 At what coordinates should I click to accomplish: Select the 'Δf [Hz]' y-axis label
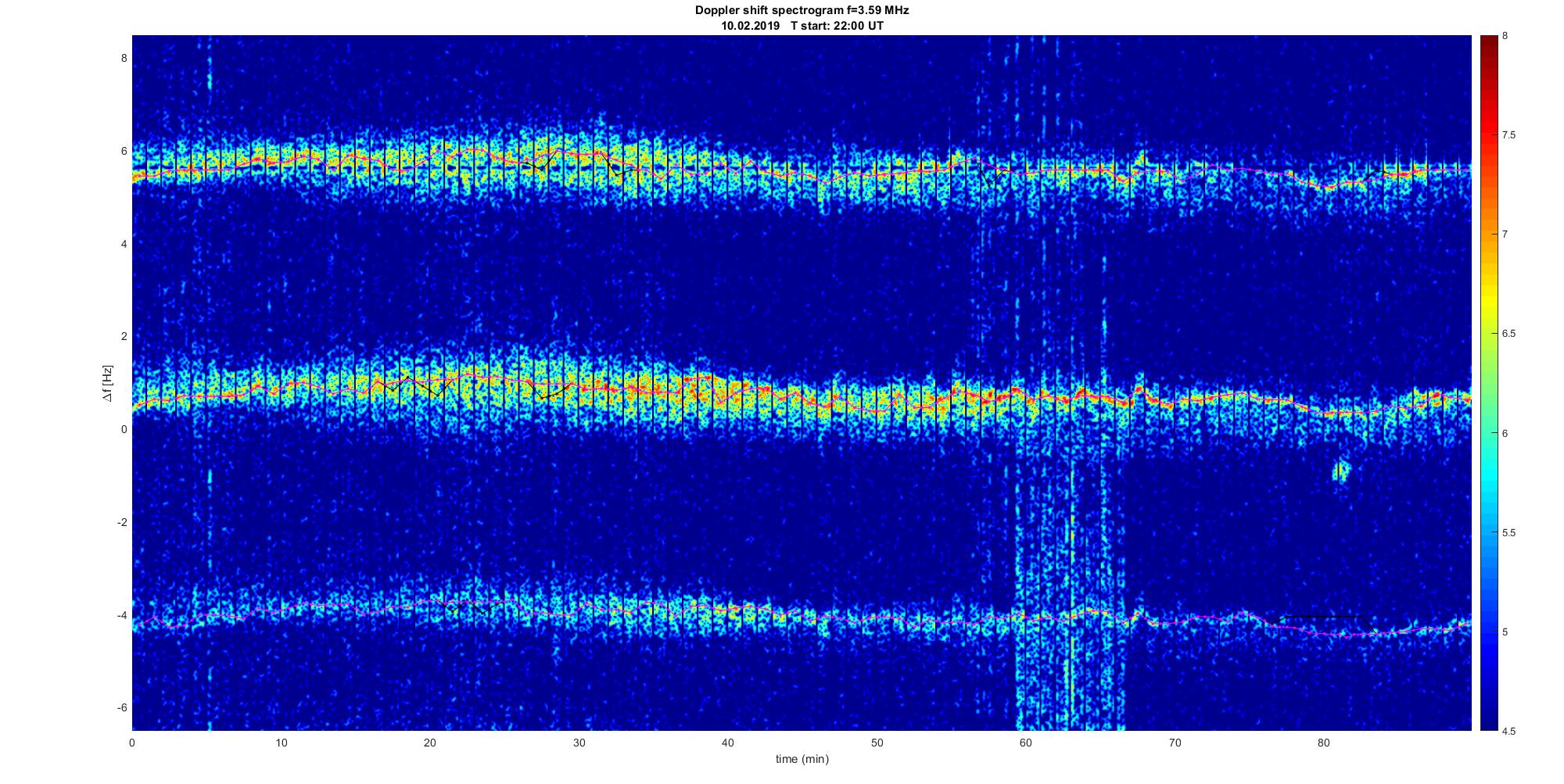[107, 383]
